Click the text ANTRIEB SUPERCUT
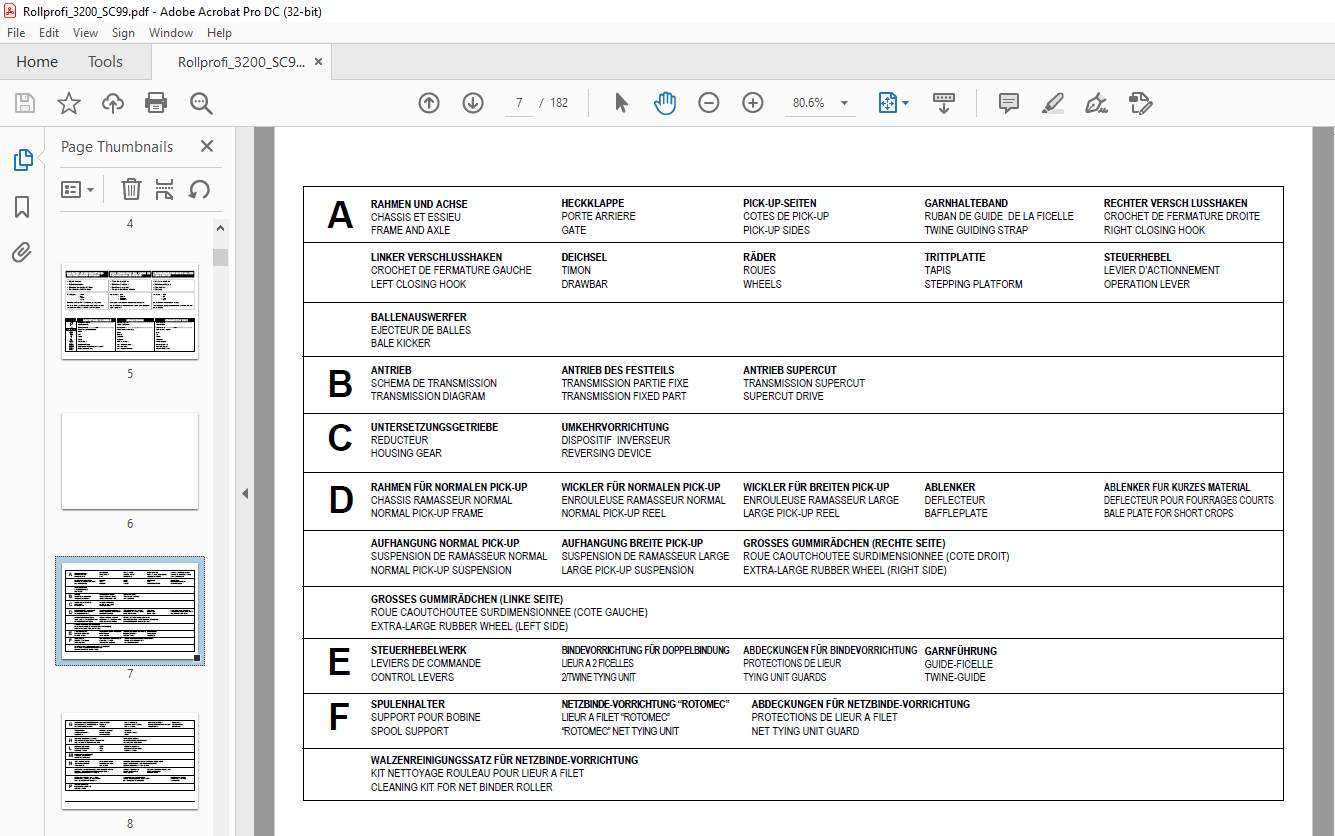Screen dimensions: 1335x836 point(790,370)
